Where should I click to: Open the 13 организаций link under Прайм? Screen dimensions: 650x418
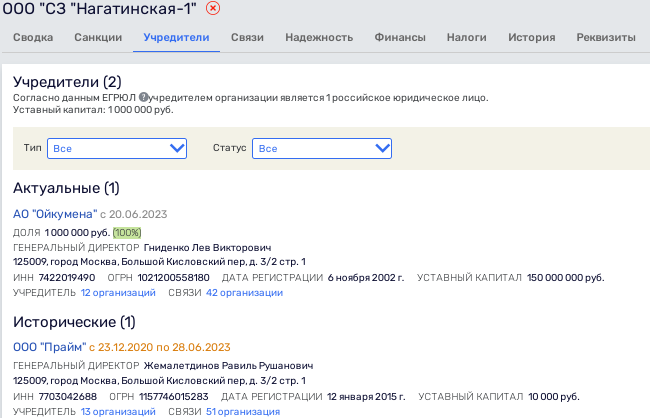[x=118, y=412]
